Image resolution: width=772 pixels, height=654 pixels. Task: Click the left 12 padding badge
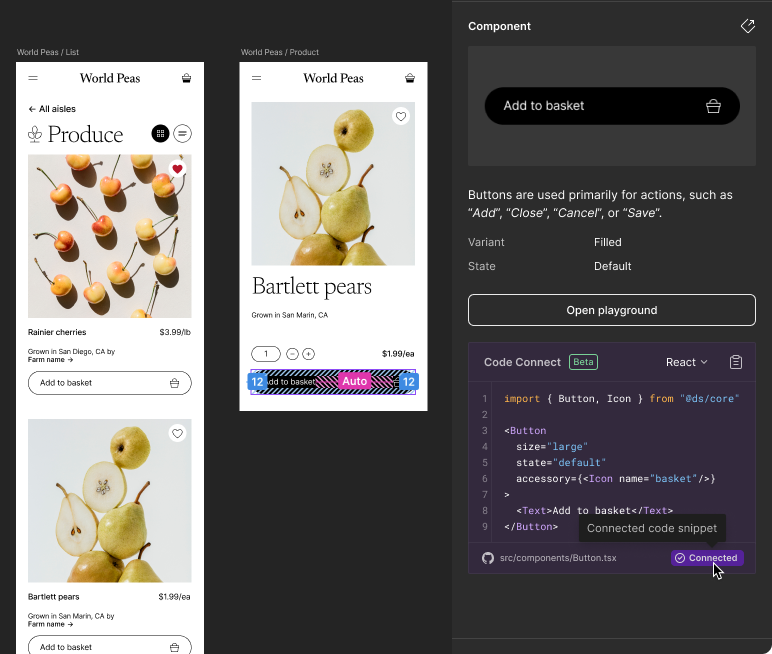click(x=257, y=382)
